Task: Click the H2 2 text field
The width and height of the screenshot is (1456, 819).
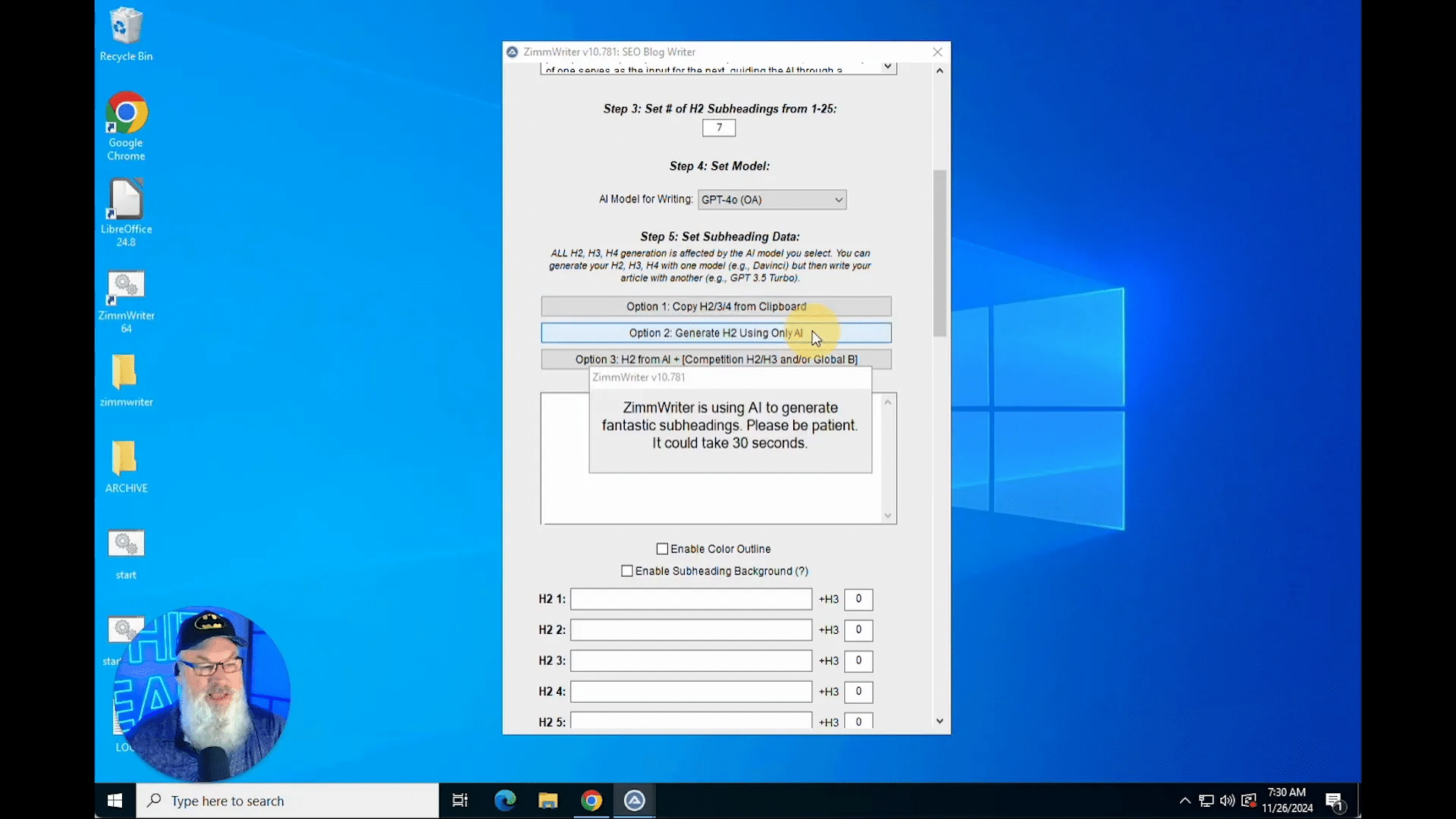Action: [691, 630]
